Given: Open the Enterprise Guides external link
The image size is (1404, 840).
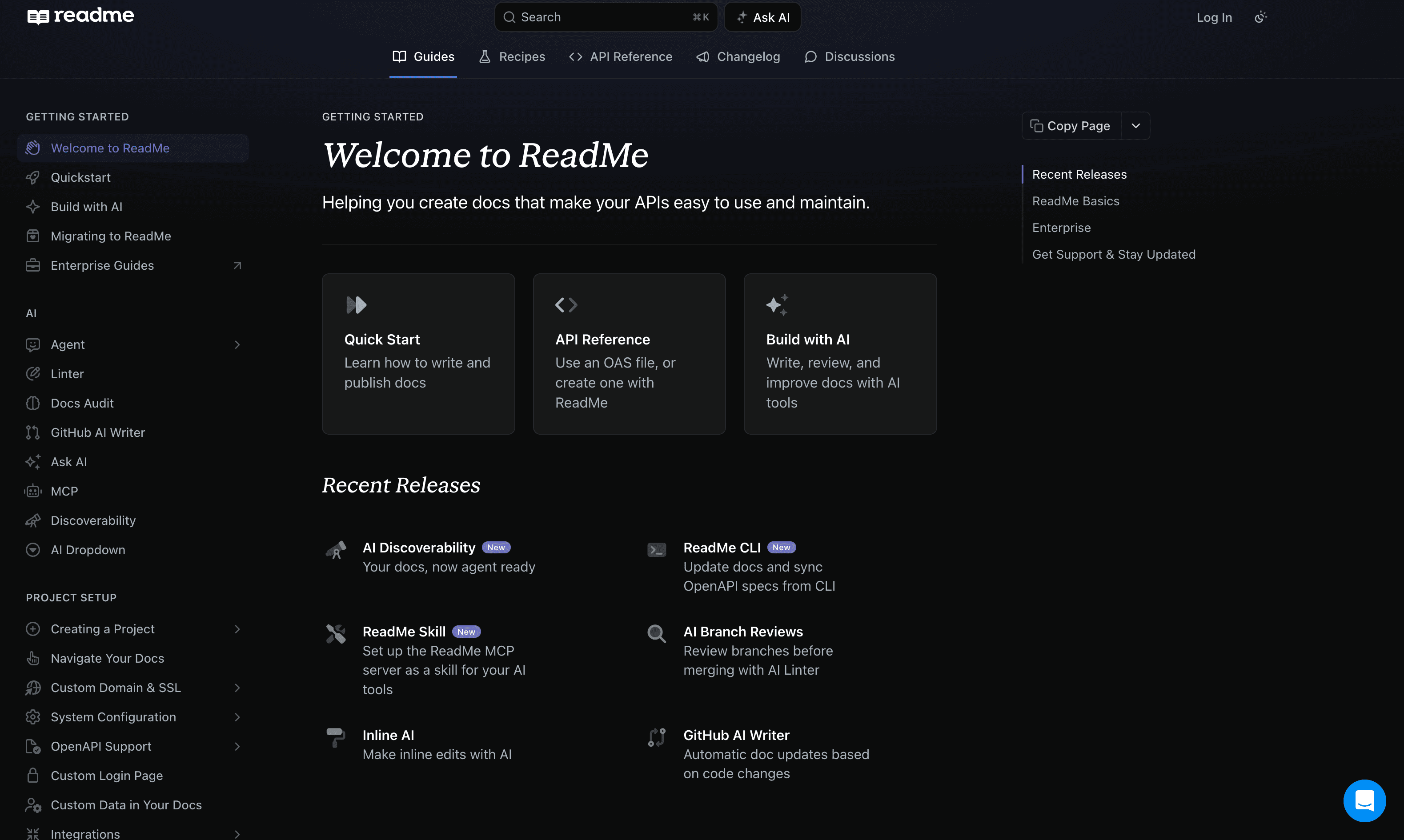Looking at the screenshot, I should [x=133, y=265].
